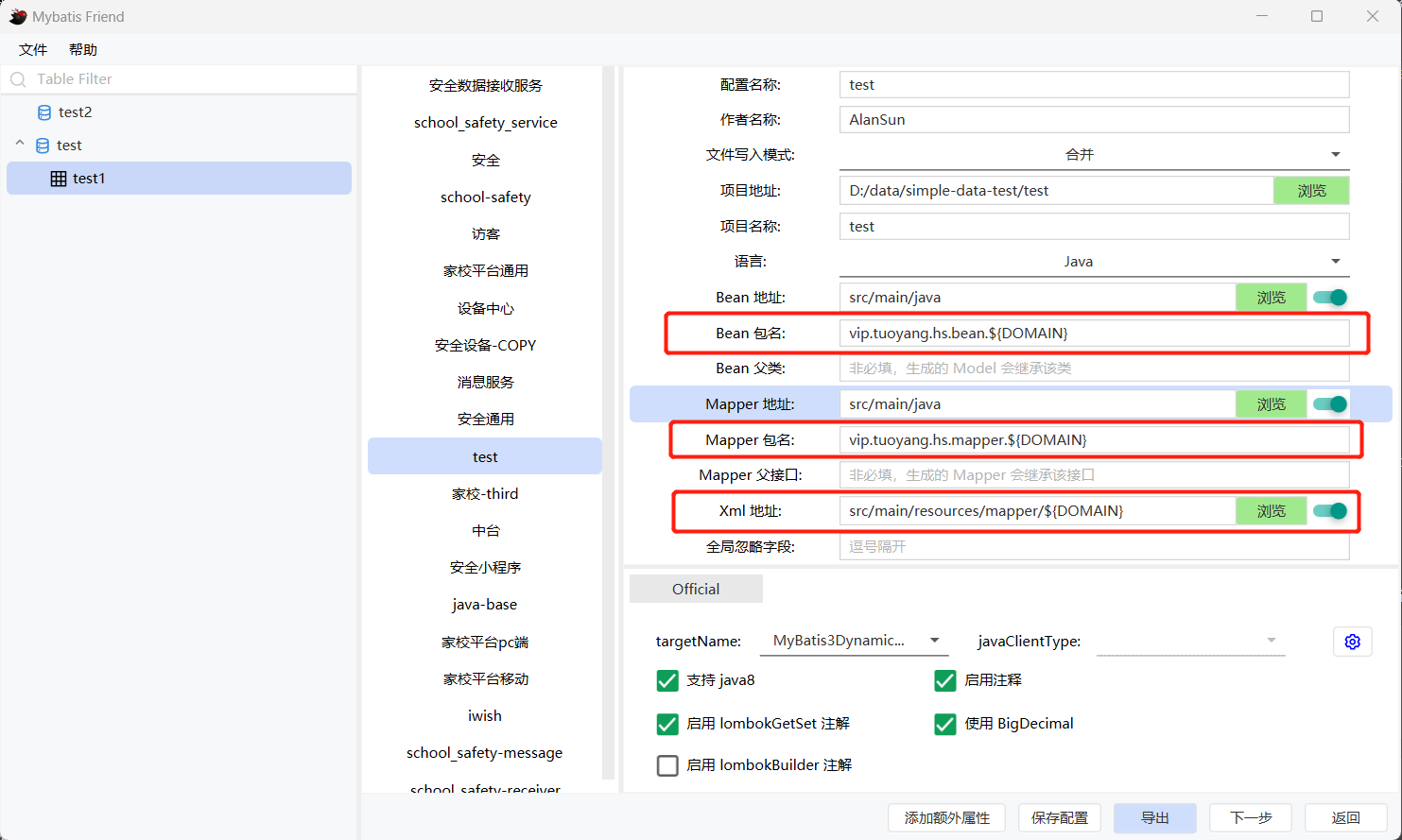The width and height of the screenshot is (1402, 840).
Task: Click the Mapper 父接口 input field
Action: pos(1094,475)
